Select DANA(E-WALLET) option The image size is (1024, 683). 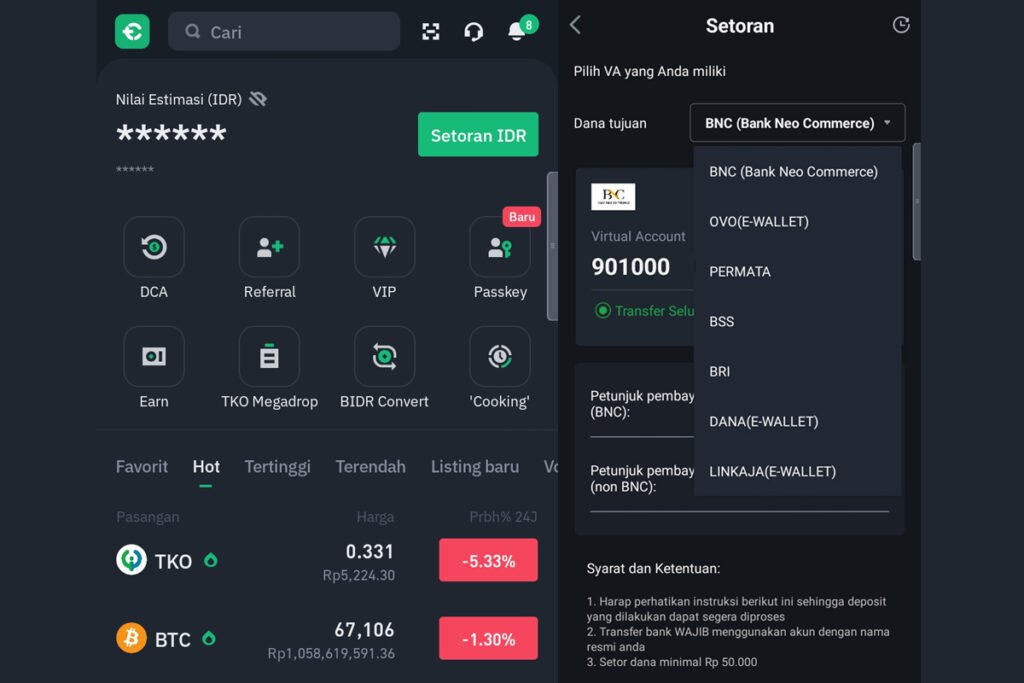797,422
